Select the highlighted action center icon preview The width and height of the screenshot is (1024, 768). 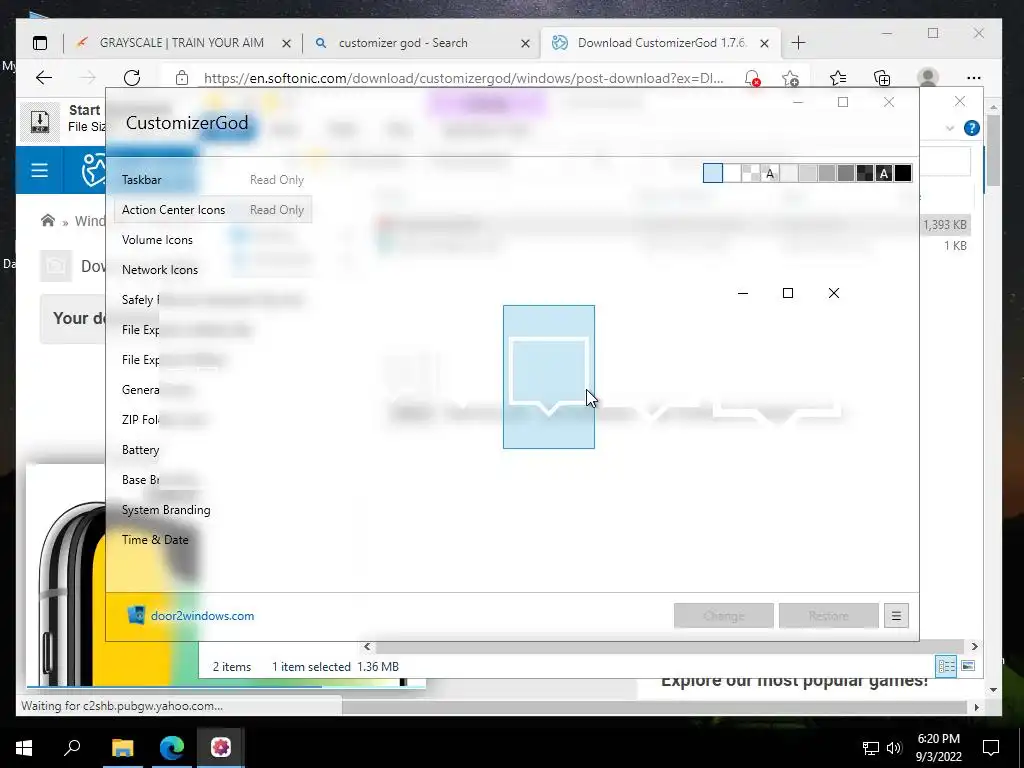(x=549, y=377)
